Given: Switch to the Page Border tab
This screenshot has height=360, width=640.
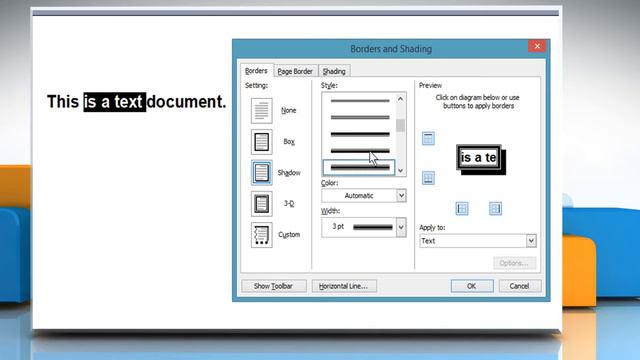Looking at the screenshot, I should [x=295, y=71].
